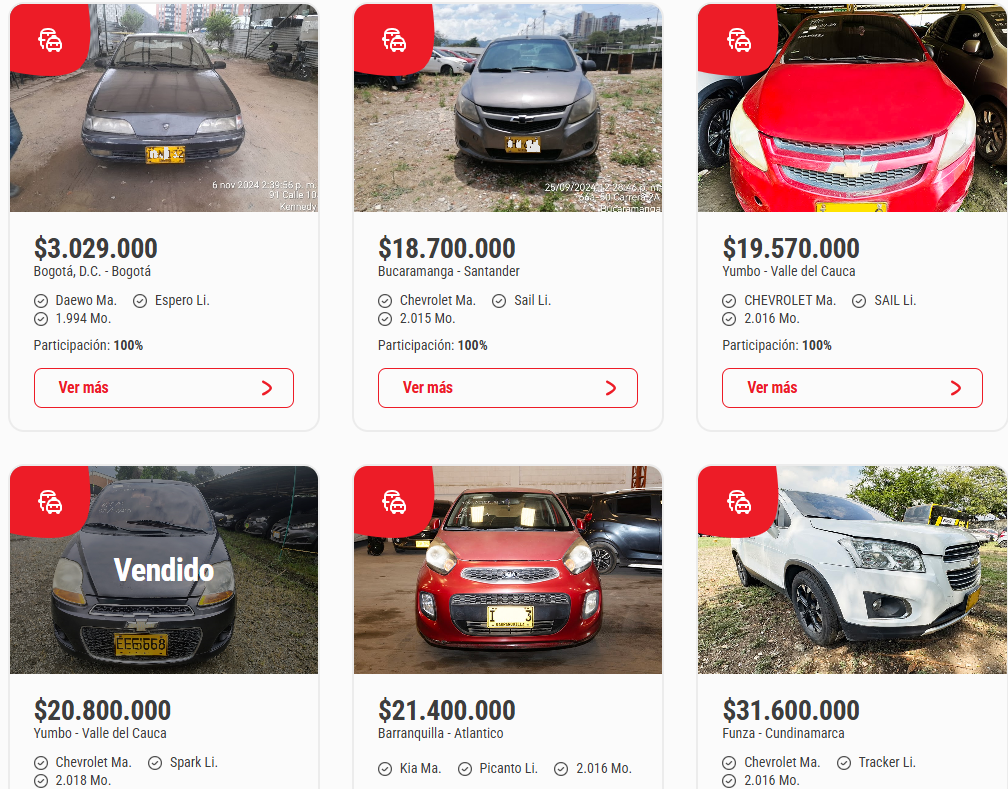Screen dimensions: 1008x789
Task: Click chevron arrow on $3.029.000 Ver más
Action: point(267,388)
